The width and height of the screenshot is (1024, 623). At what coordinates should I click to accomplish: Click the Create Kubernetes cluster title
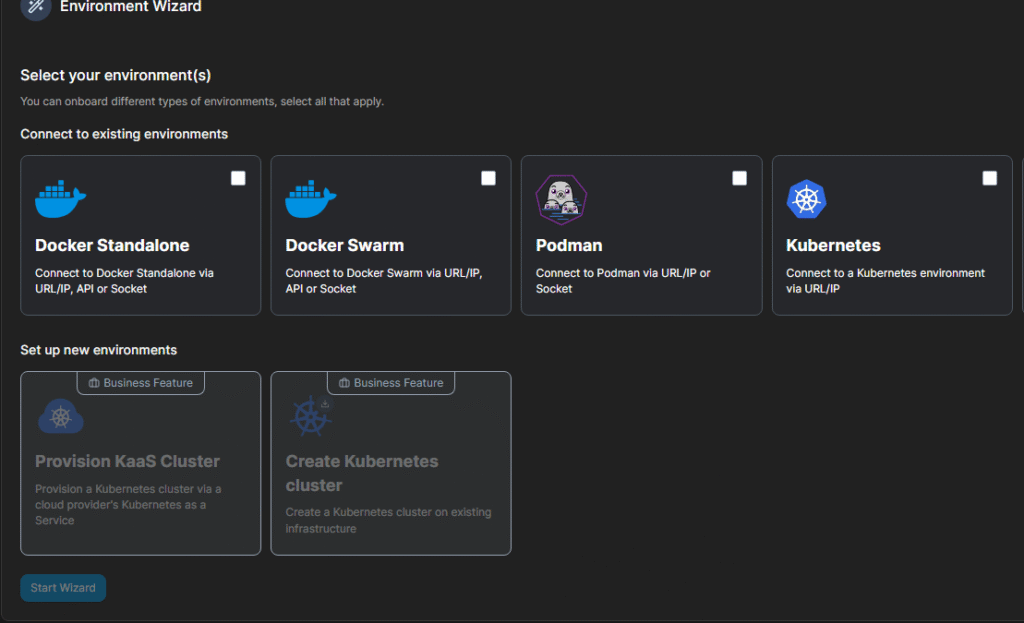click(x=362, y=473)
